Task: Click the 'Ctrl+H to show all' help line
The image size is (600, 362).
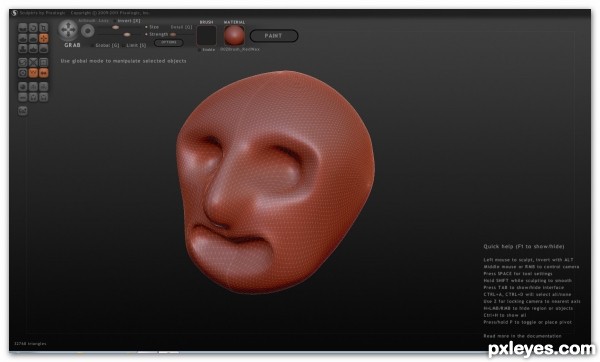Action: click(505, 315)
